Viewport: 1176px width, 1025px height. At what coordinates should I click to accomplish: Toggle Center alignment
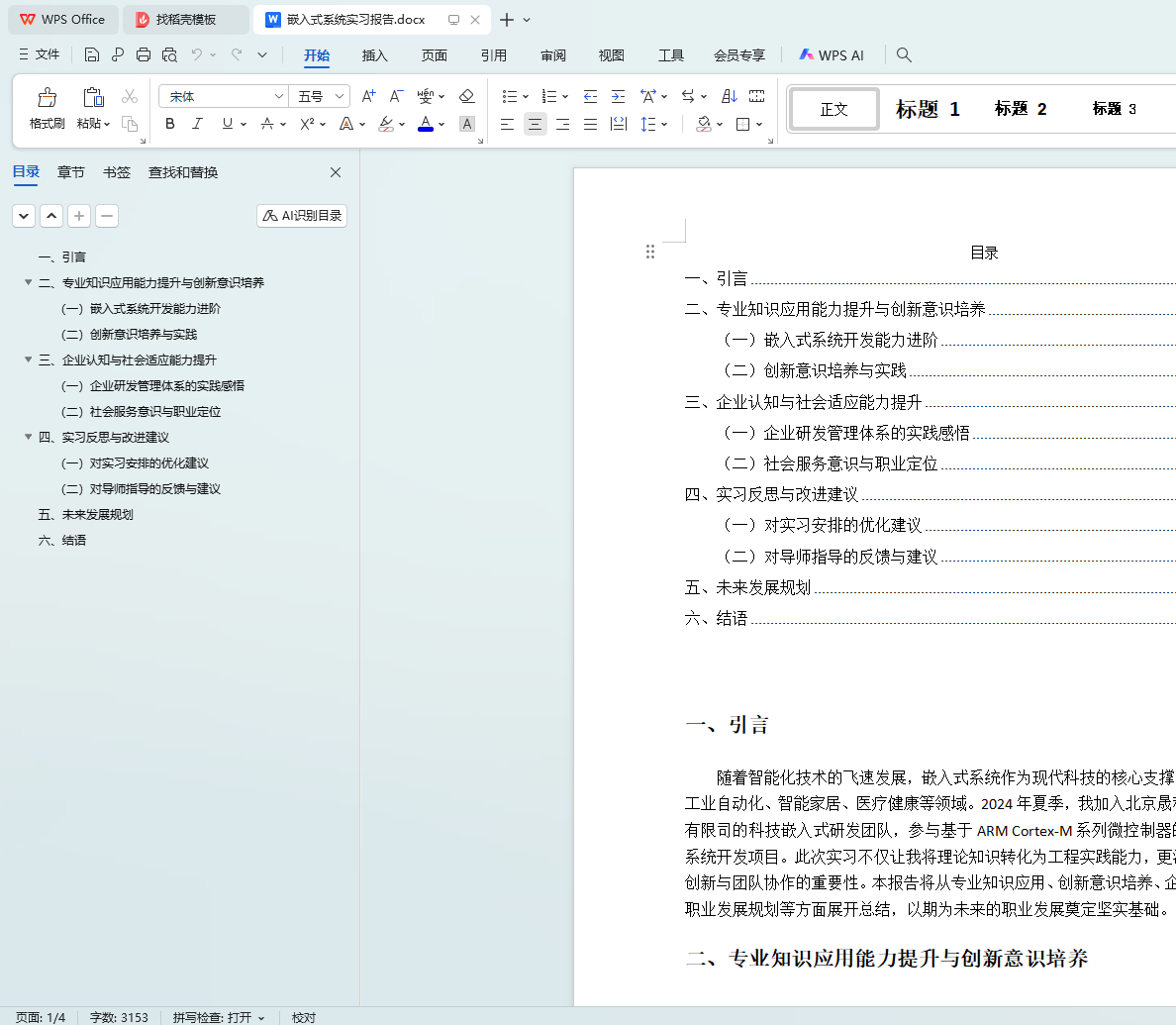(535, 124)
